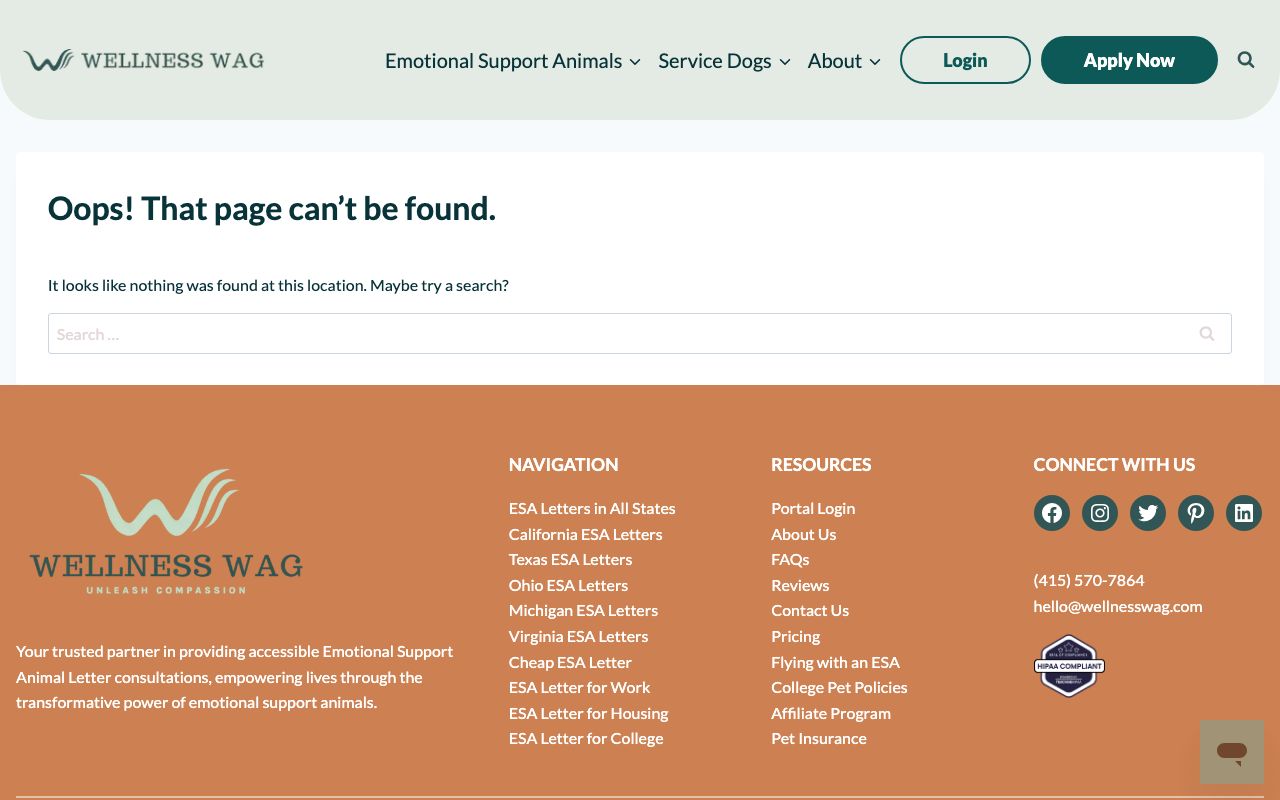1280x800 pixels.
Task: Open the About dropdown menu
Action: coord(844,61)
